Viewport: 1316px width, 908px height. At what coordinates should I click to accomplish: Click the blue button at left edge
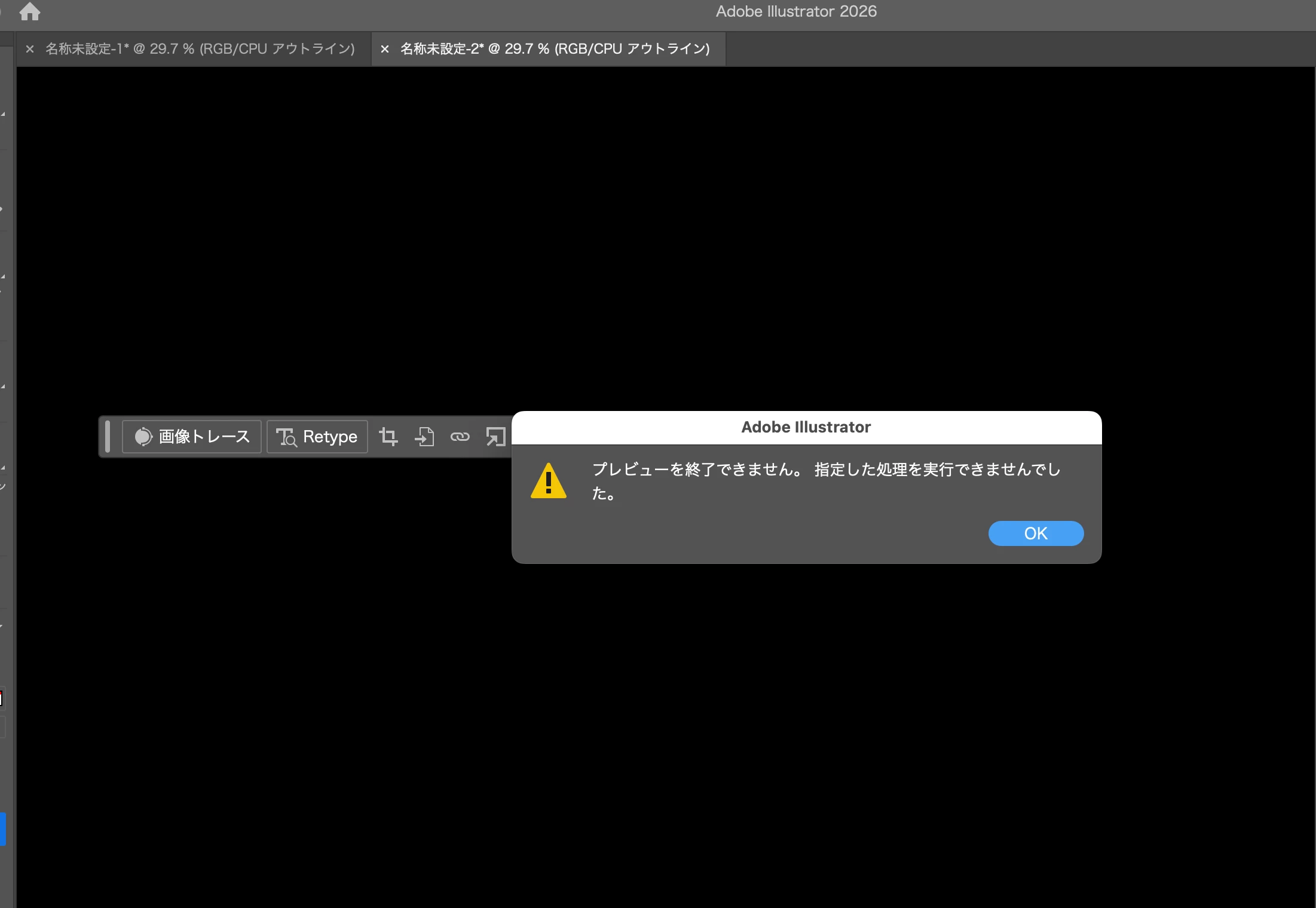click(x=2, y=829)
